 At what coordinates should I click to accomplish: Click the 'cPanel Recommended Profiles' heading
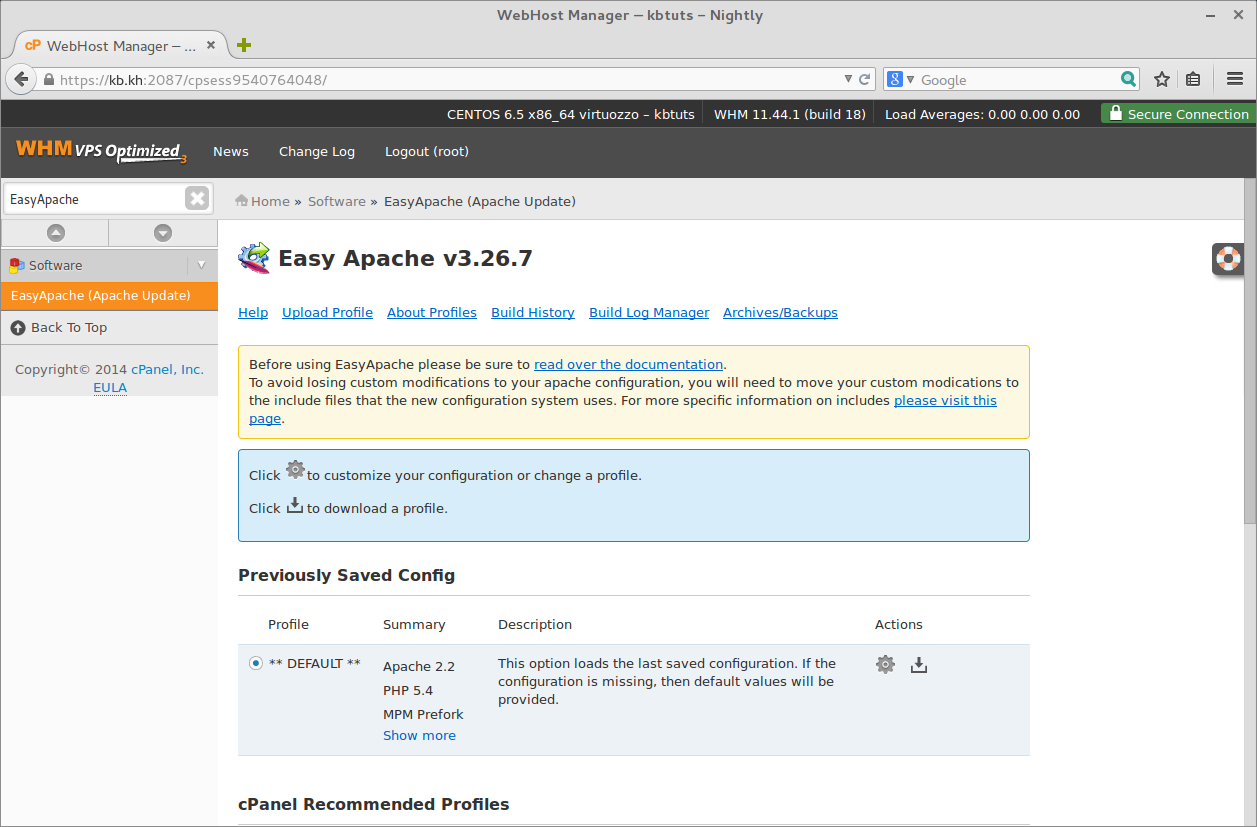(x=374, y=804)
